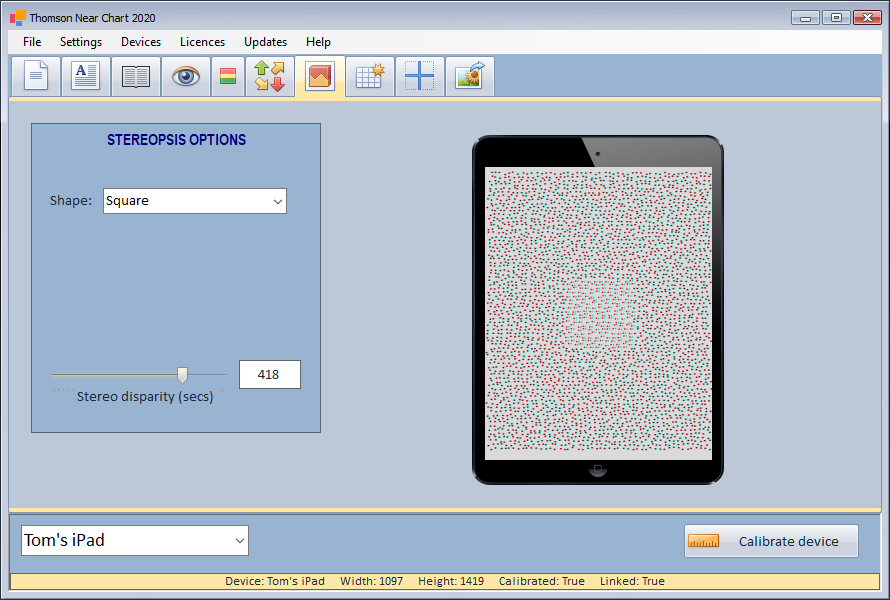Open the Settings menu
The image size is (890, 600).
(81, 42)
